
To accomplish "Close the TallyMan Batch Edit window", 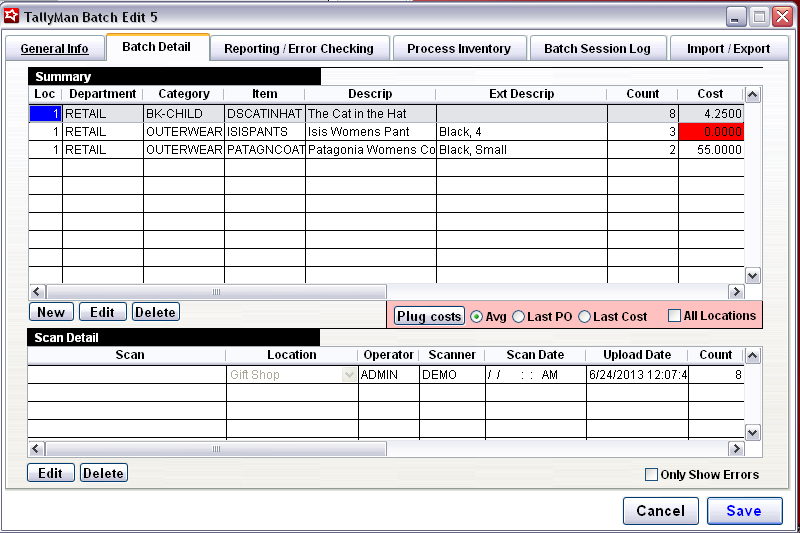I will (782, 17).
